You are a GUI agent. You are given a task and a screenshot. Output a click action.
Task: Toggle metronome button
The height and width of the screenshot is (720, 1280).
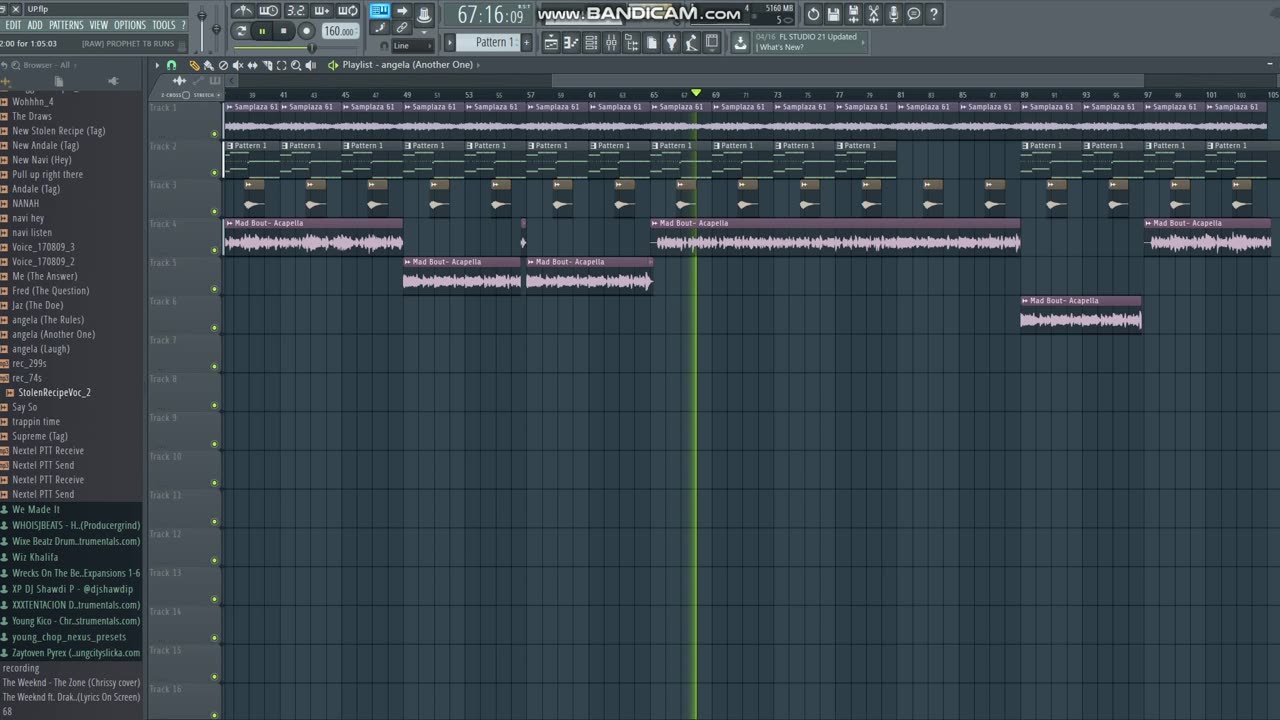tap(243, 11)
